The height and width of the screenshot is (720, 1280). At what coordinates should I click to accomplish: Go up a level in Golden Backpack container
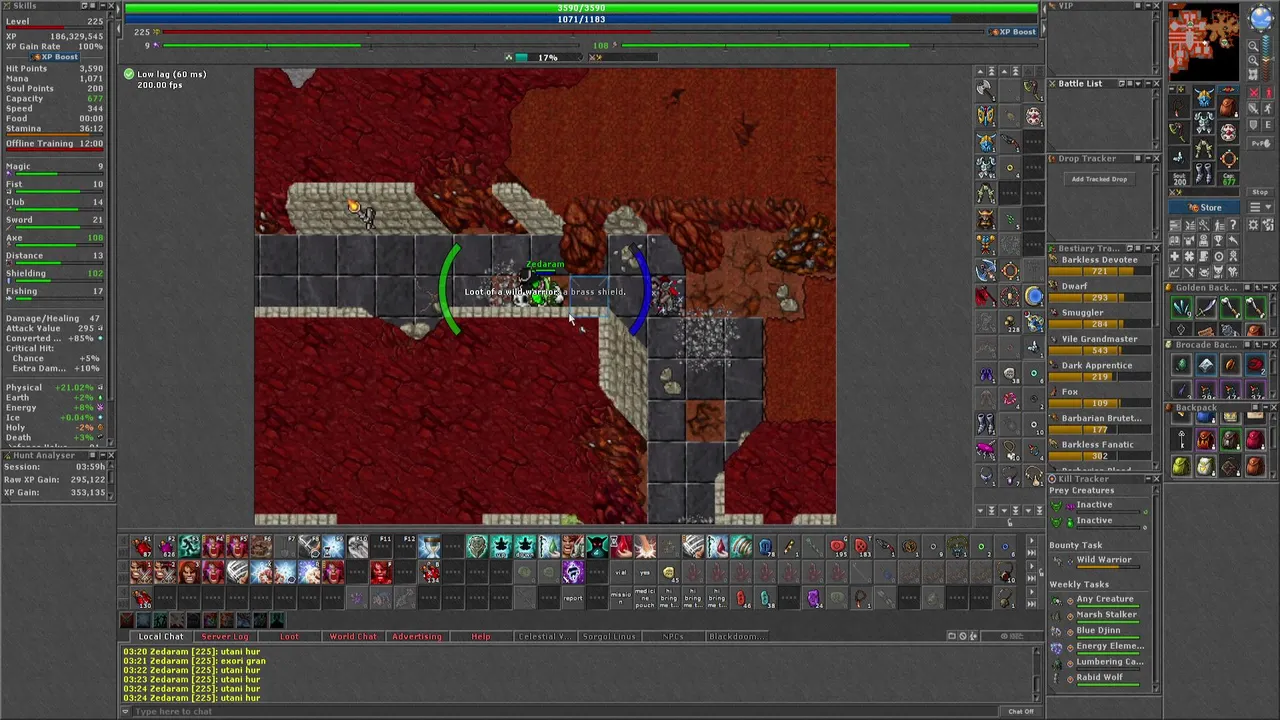point(1258,287)
